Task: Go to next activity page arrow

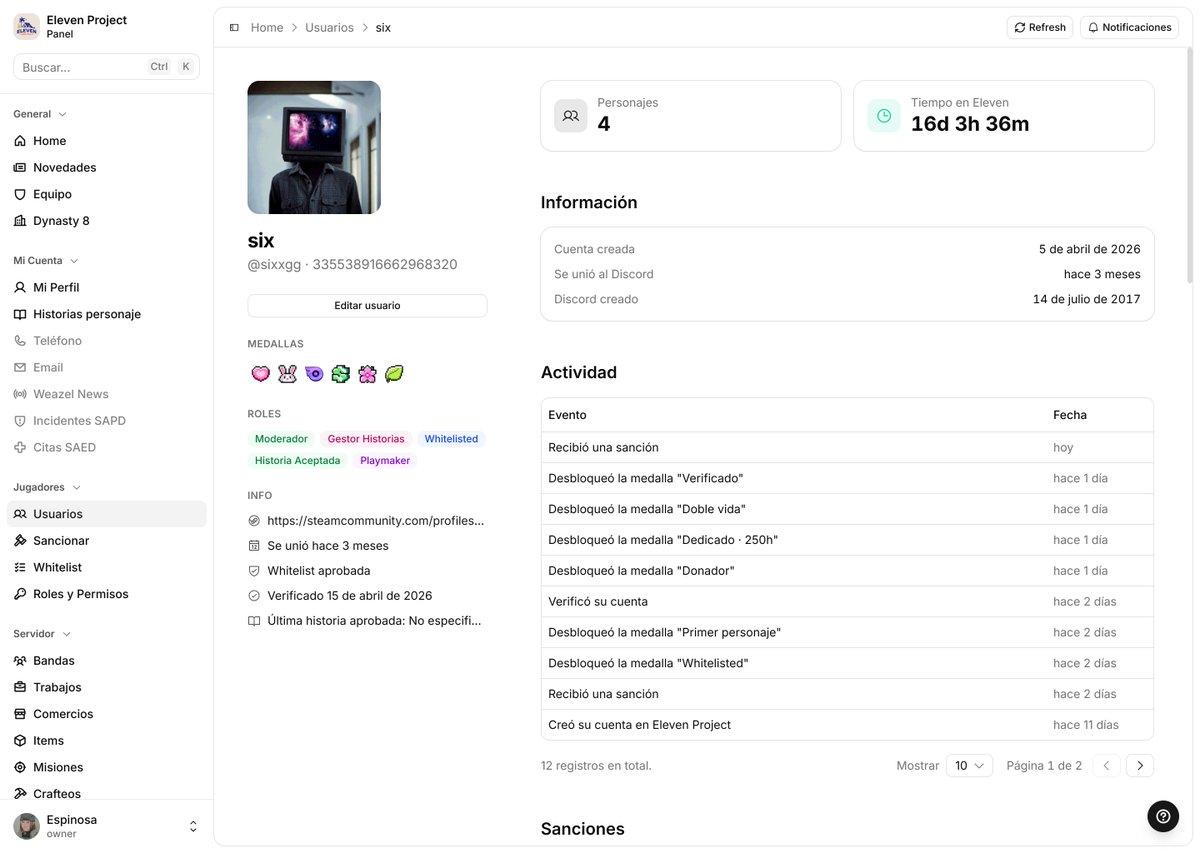Action: coord(1140,766)
